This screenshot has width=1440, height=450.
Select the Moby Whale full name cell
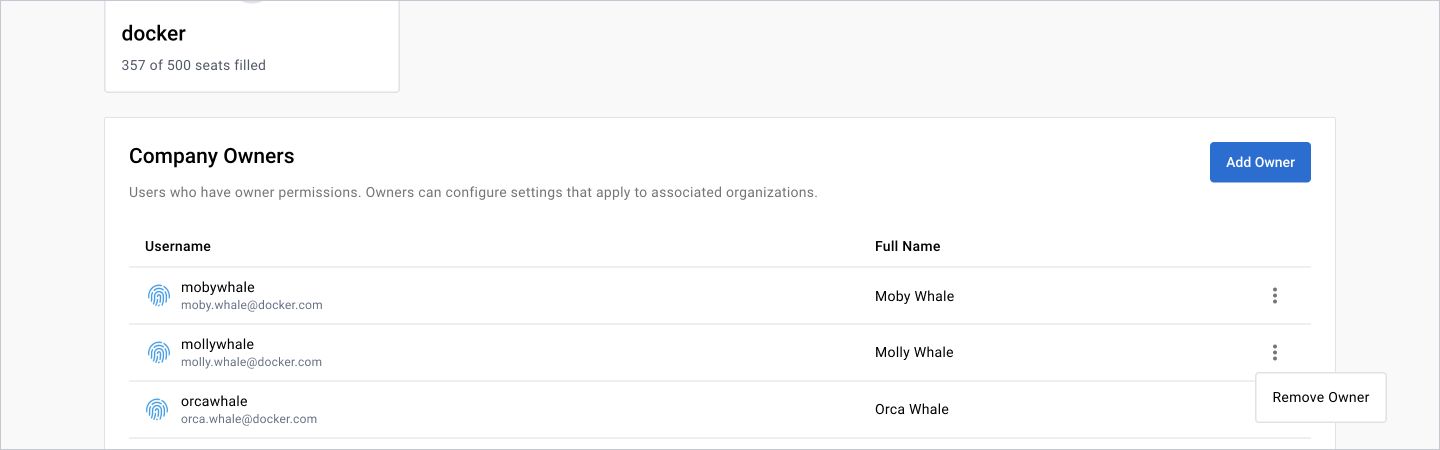coord(914,296)
